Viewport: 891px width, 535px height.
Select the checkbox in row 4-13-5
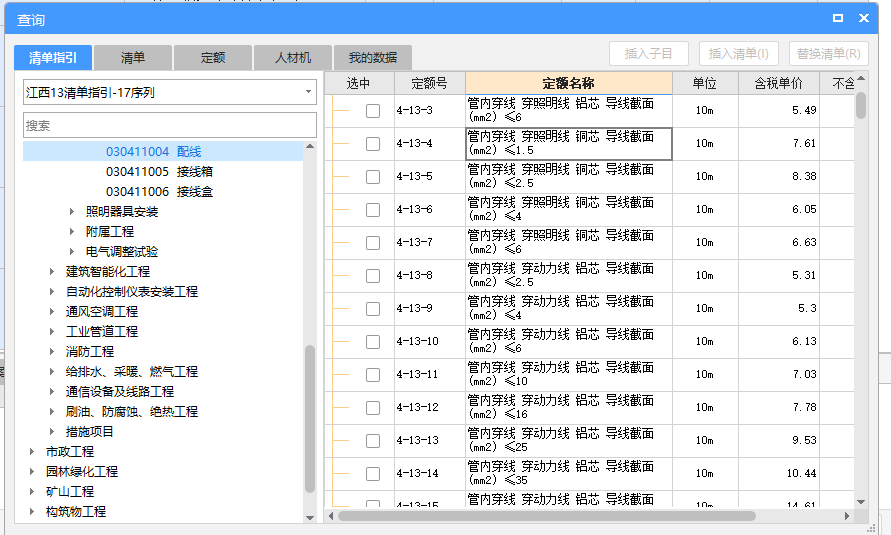[373, 177]
